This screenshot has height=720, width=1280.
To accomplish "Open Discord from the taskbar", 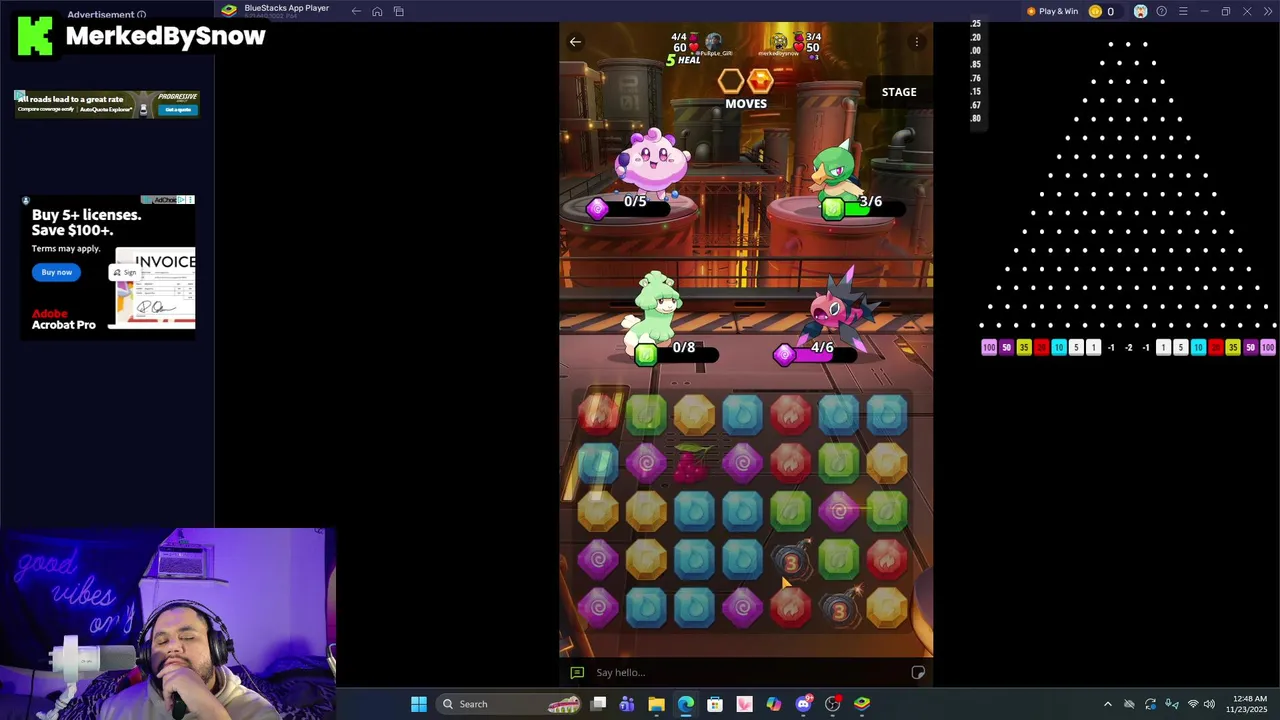I will (804, 704).
